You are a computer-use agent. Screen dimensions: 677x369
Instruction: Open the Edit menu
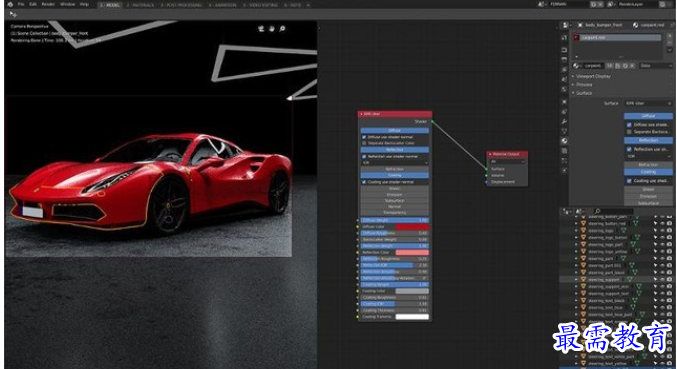click(33, 4)
